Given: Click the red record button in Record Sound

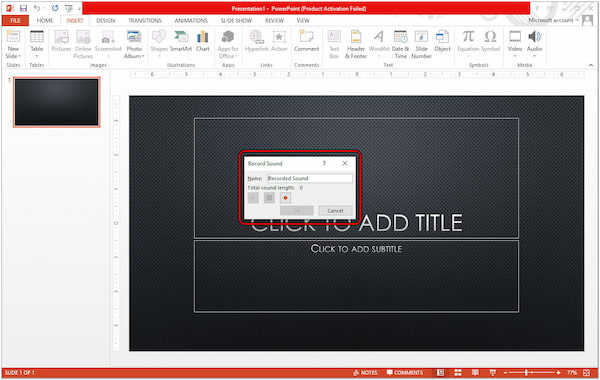Looking at the screenshot, I should (x=285, y=198).
